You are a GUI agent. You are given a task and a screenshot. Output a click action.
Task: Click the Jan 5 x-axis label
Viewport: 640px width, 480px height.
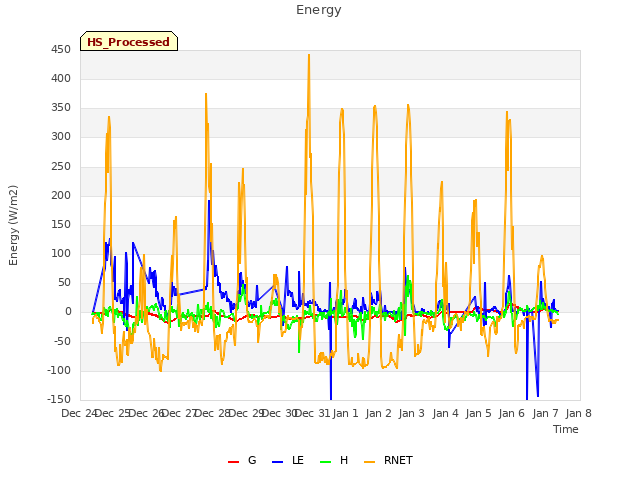478,413
